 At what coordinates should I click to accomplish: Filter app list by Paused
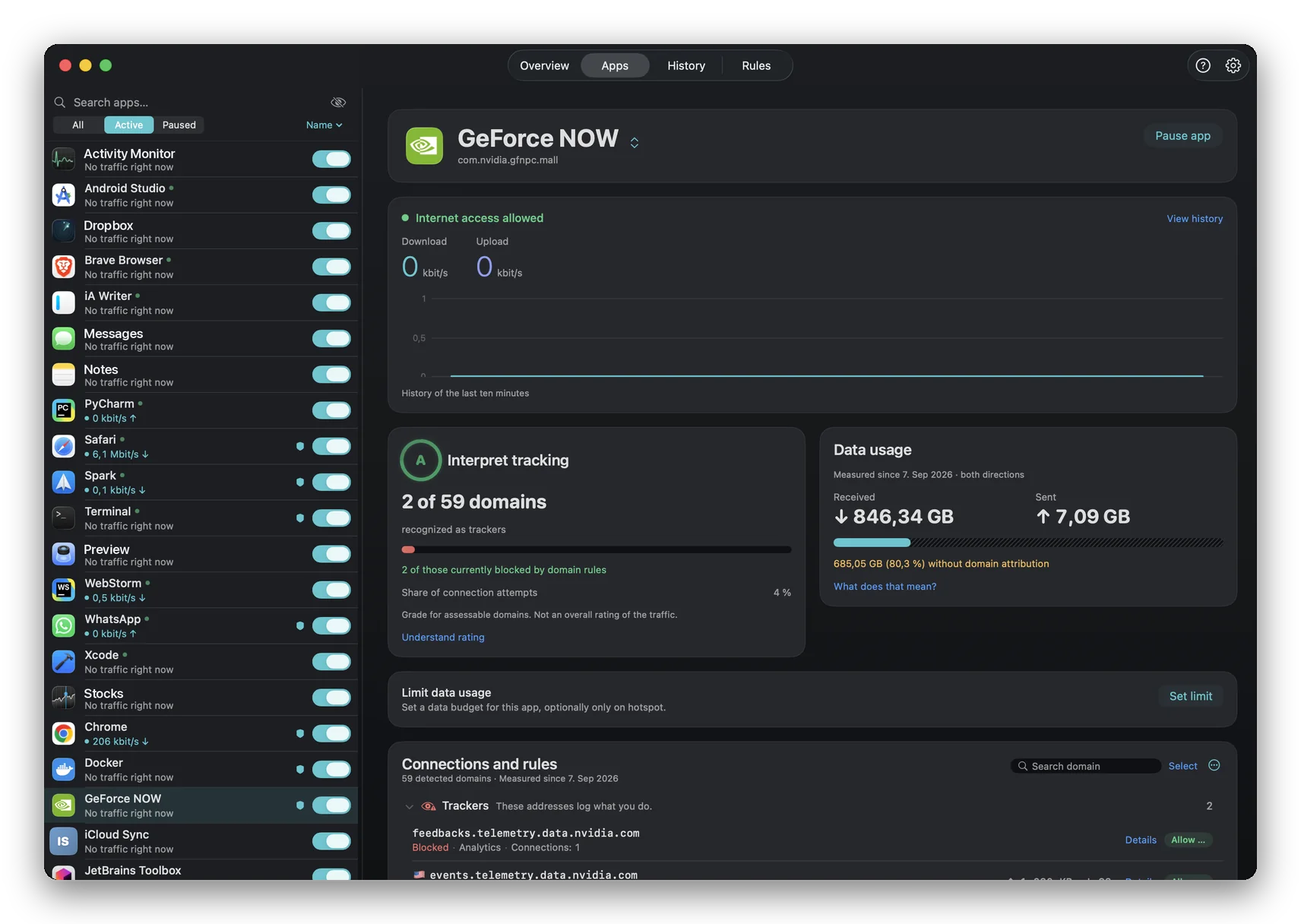pos(179,125)
